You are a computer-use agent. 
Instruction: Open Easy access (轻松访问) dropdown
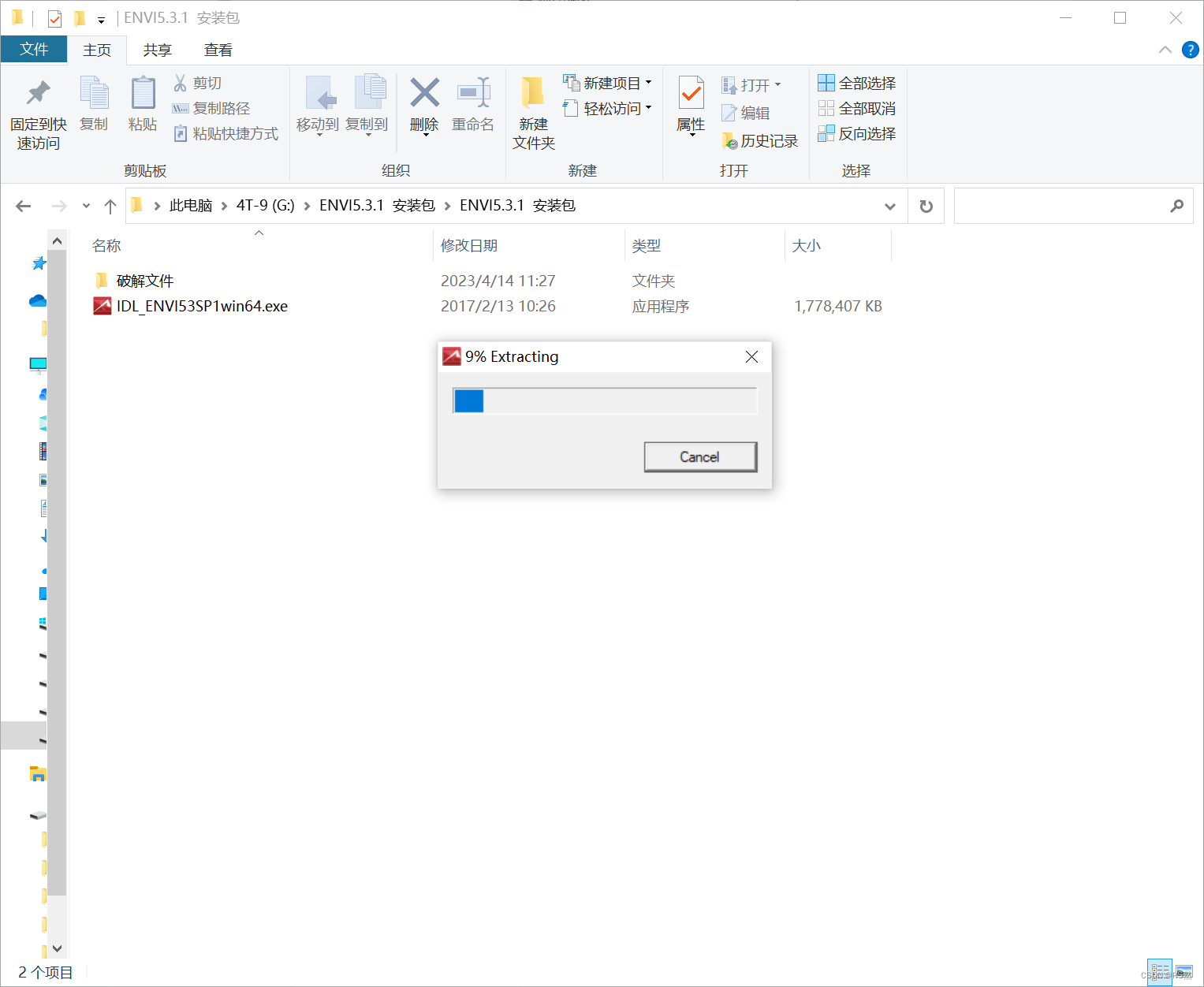coord(608,108)
